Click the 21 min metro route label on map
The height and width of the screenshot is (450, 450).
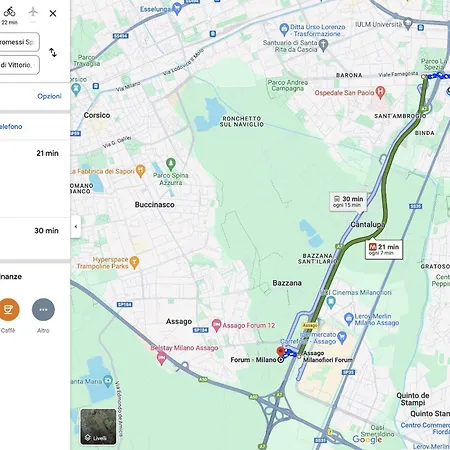click(384, 249)
